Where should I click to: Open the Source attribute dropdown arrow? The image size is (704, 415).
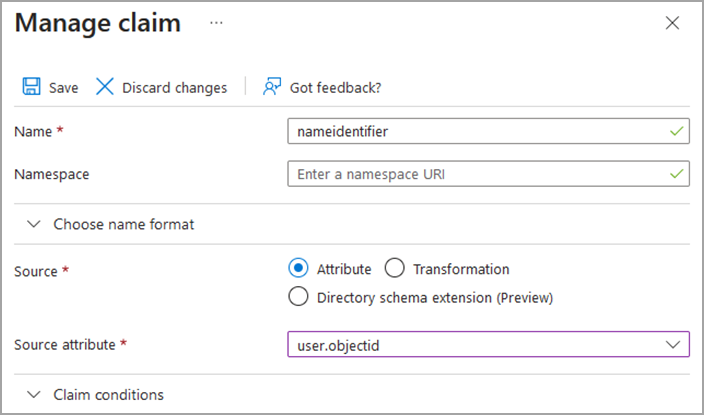673,344
